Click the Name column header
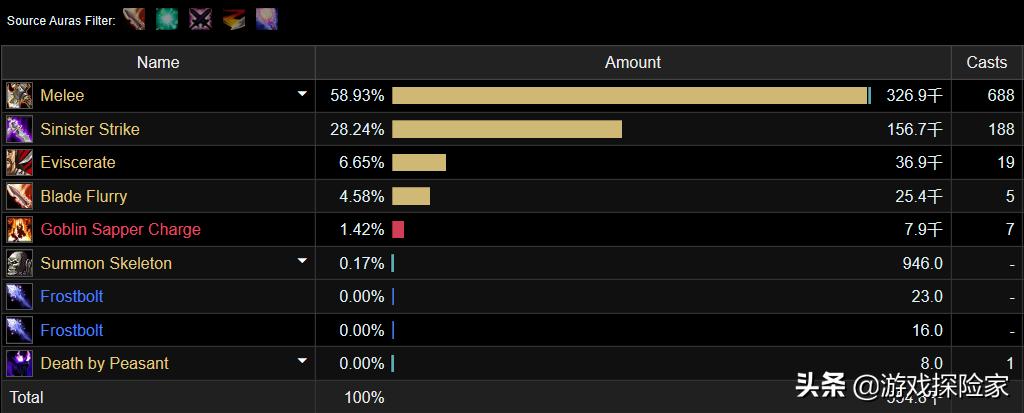Viewport: 1024px width, 413px height. 158,62
